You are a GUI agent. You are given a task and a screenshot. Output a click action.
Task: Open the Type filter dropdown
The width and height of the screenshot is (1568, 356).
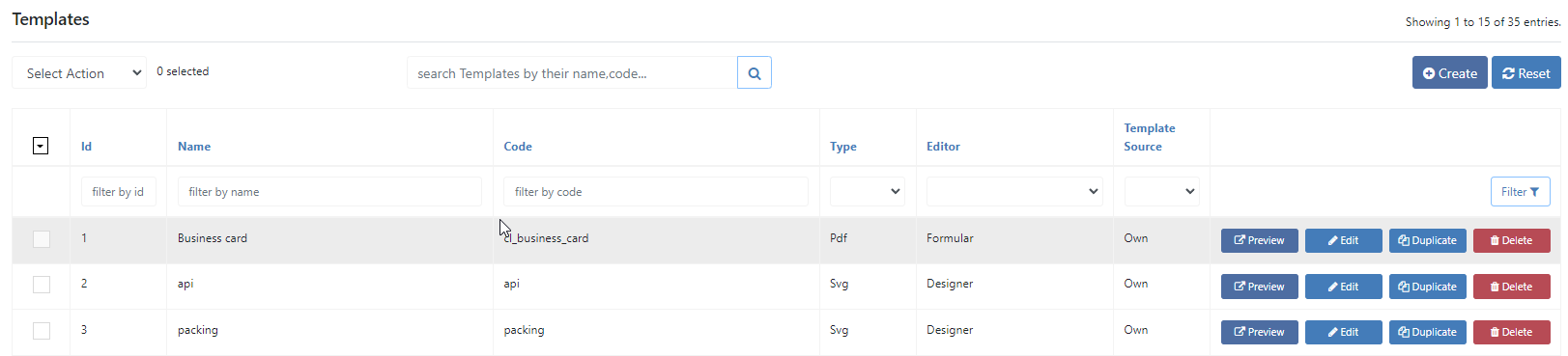pyautogui.click(x=867, y=191)
